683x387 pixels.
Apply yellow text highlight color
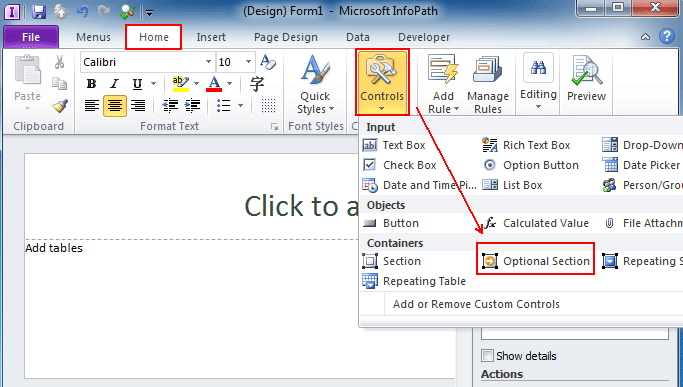coord(180,83)
